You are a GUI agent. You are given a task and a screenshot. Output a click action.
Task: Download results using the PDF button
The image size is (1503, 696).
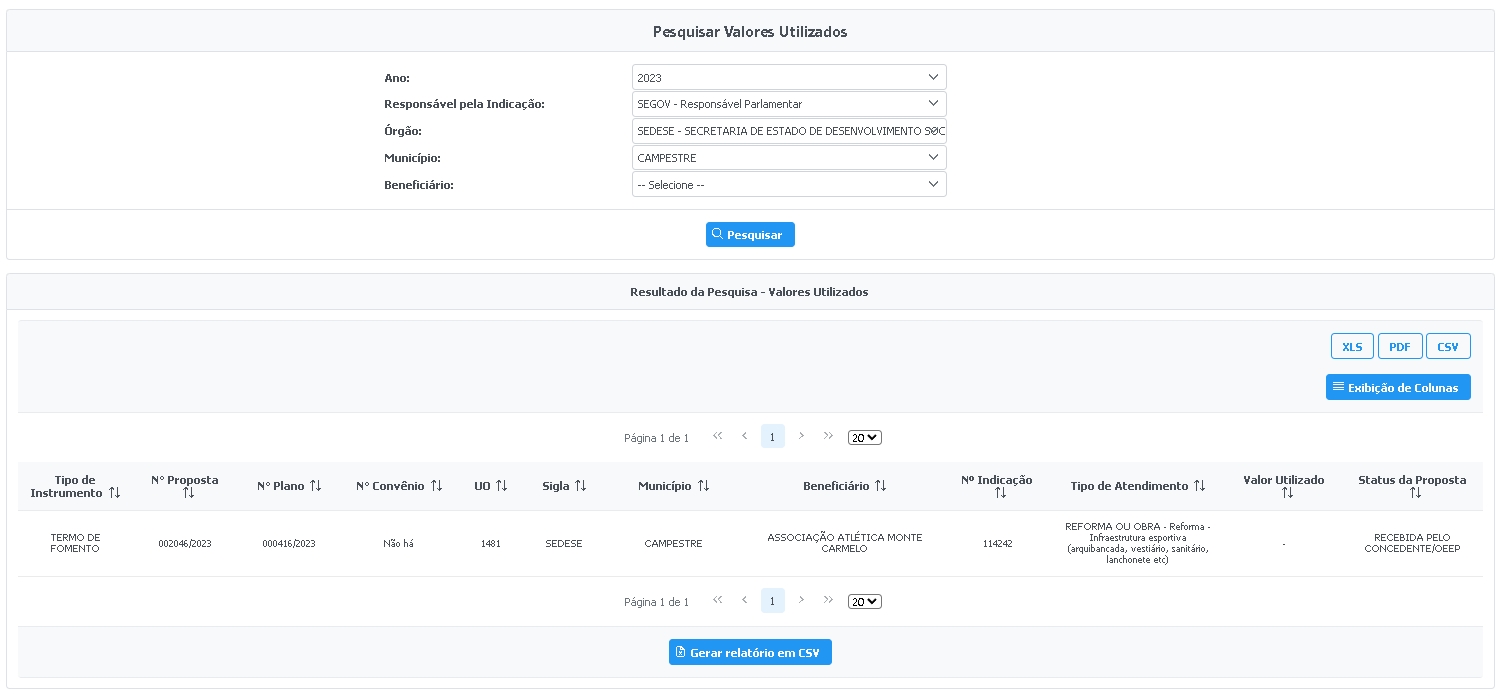(1399, 347)
